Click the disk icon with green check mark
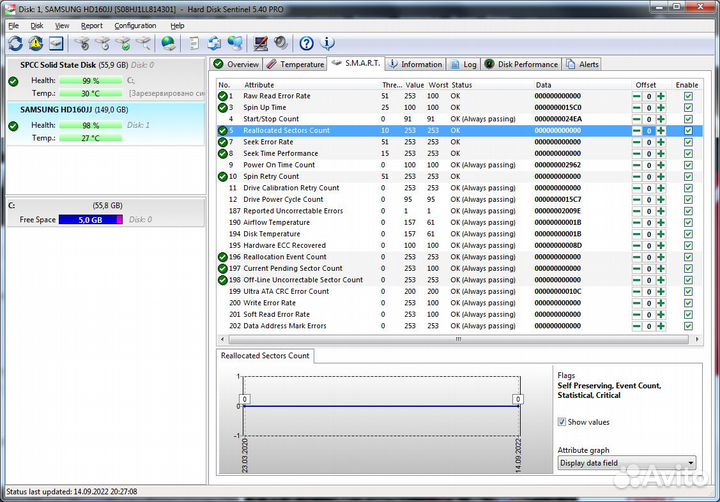The width and height of the screenshot is (720, 502). [123, 44]
